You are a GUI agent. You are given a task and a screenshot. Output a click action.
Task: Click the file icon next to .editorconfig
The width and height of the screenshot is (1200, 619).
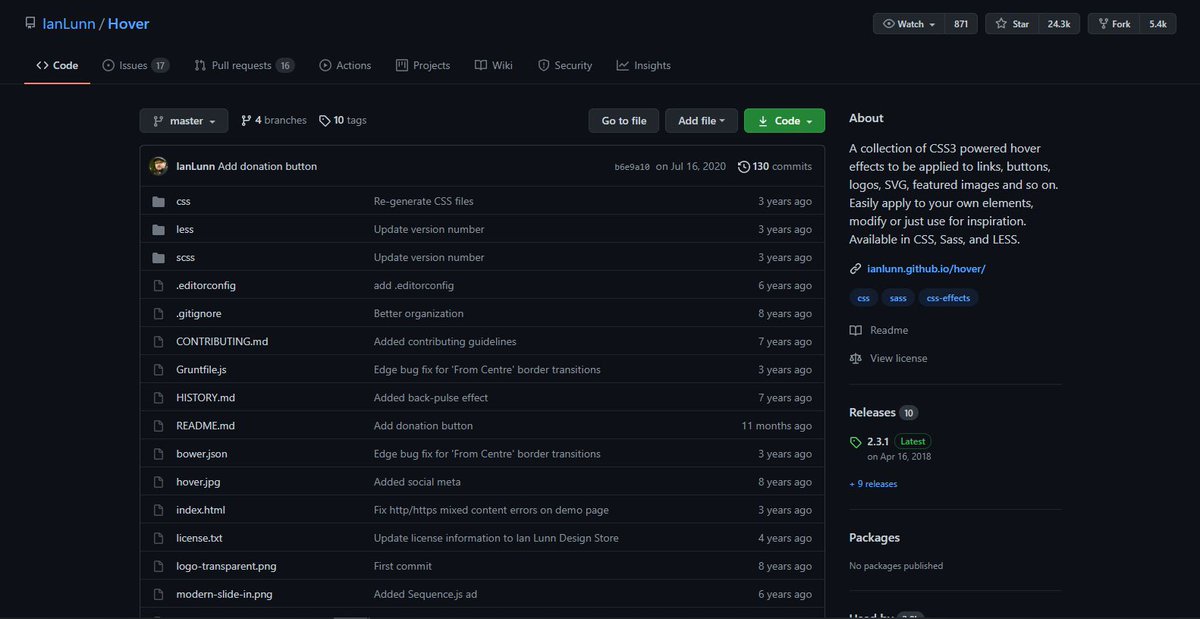158,285
